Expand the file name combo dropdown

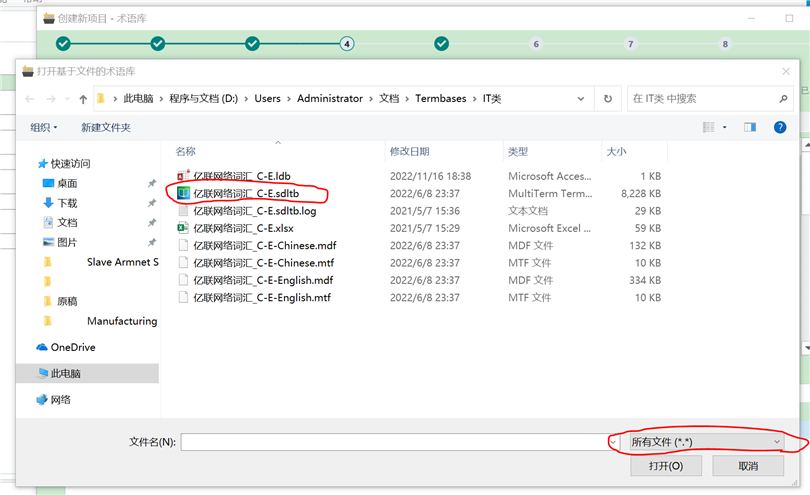613,442
